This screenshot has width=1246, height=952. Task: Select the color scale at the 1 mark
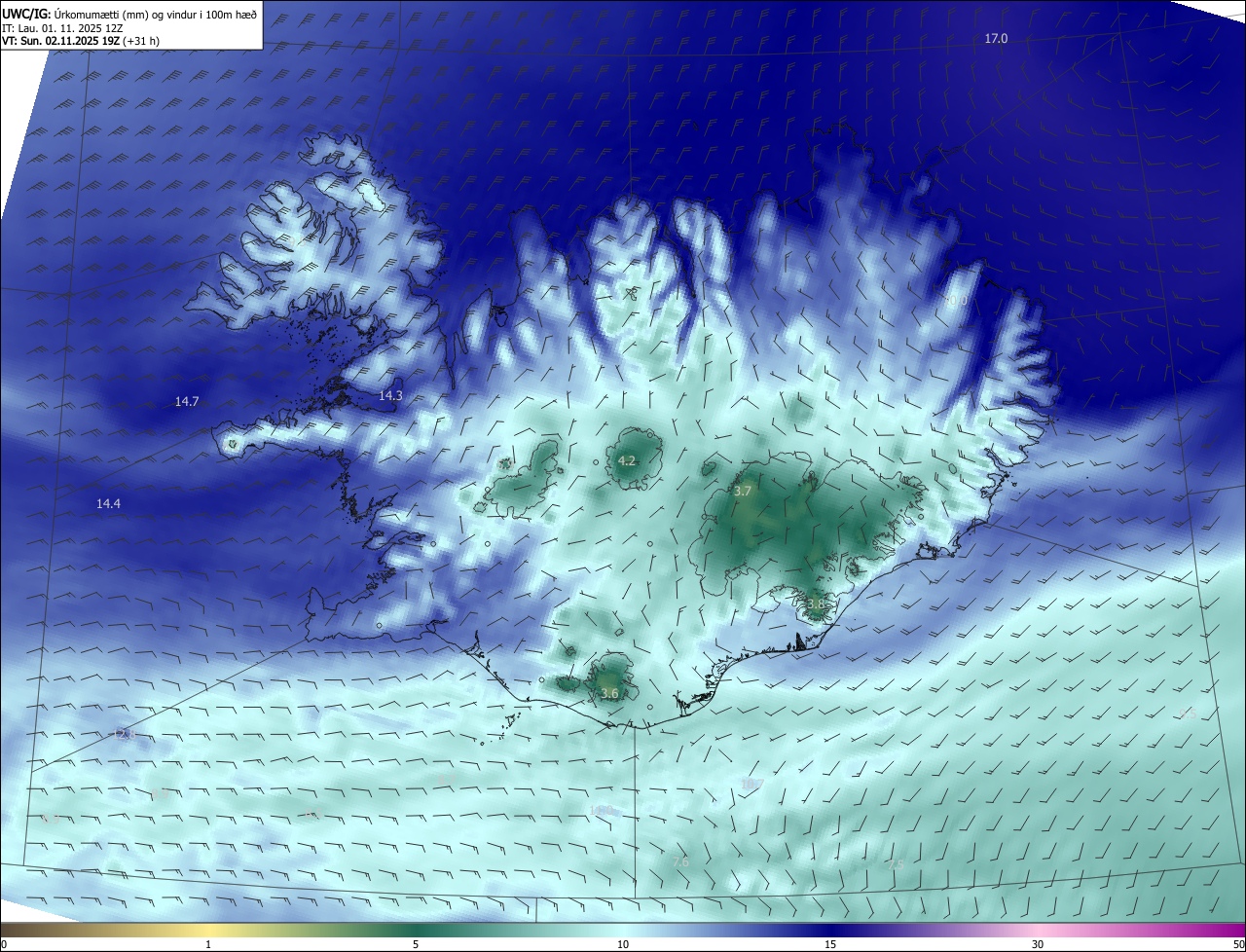[208, 944]
